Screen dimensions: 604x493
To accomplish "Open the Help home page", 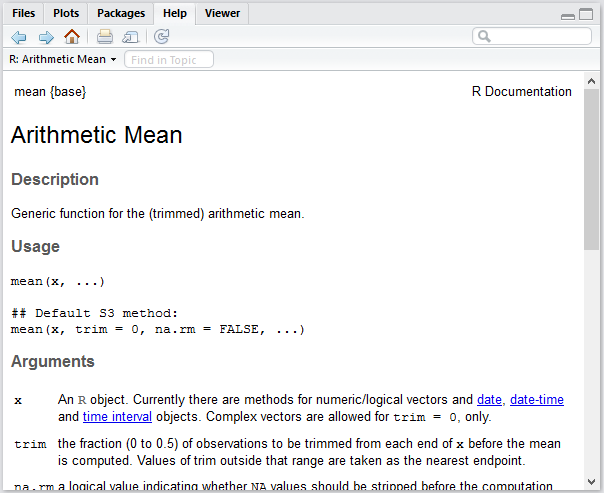I will 72,37.
